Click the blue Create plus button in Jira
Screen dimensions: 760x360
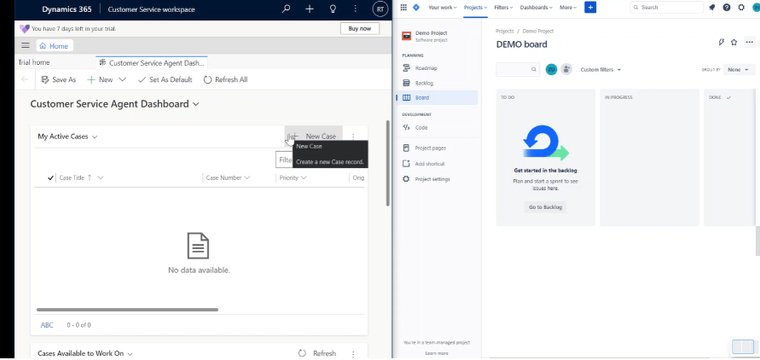tap(590, 7)
